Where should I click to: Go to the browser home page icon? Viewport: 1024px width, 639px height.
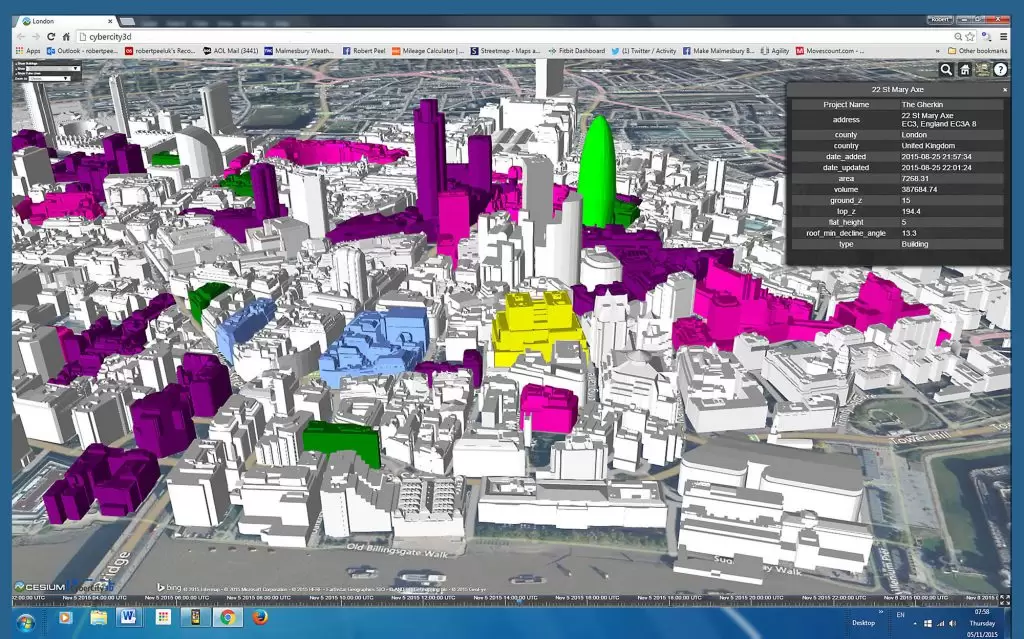[x=67, y=36]
